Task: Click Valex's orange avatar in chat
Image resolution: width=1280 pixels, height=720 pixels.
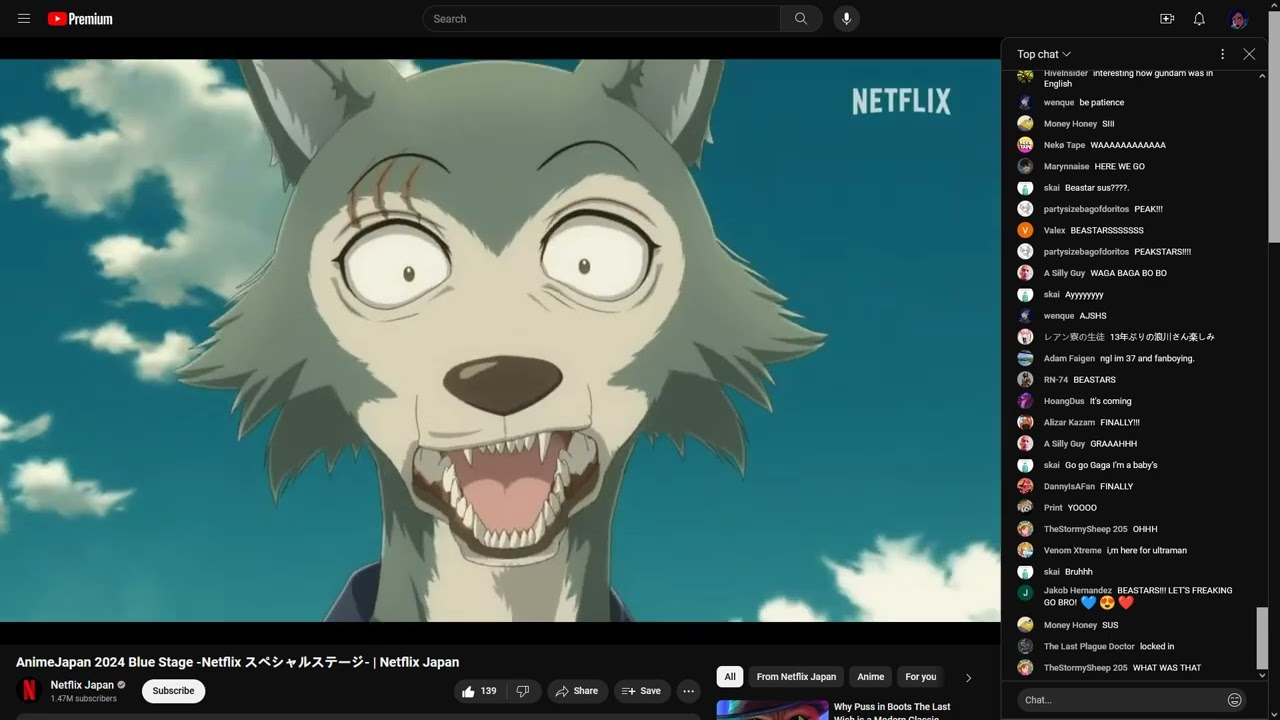Action: point(1025,230)
